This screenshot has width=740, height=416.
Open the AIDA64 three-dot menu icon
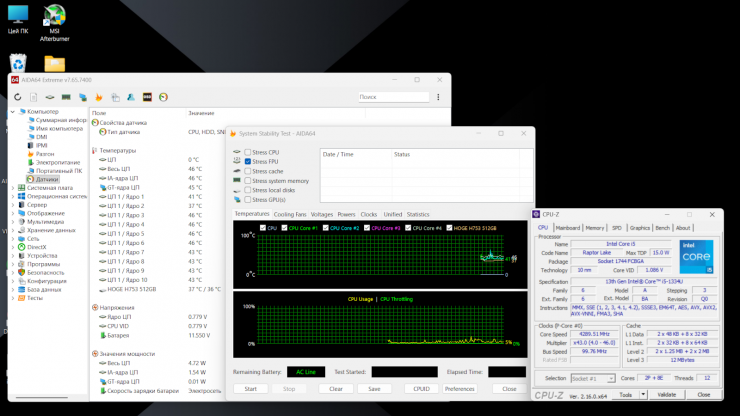[x=437, y=97]
